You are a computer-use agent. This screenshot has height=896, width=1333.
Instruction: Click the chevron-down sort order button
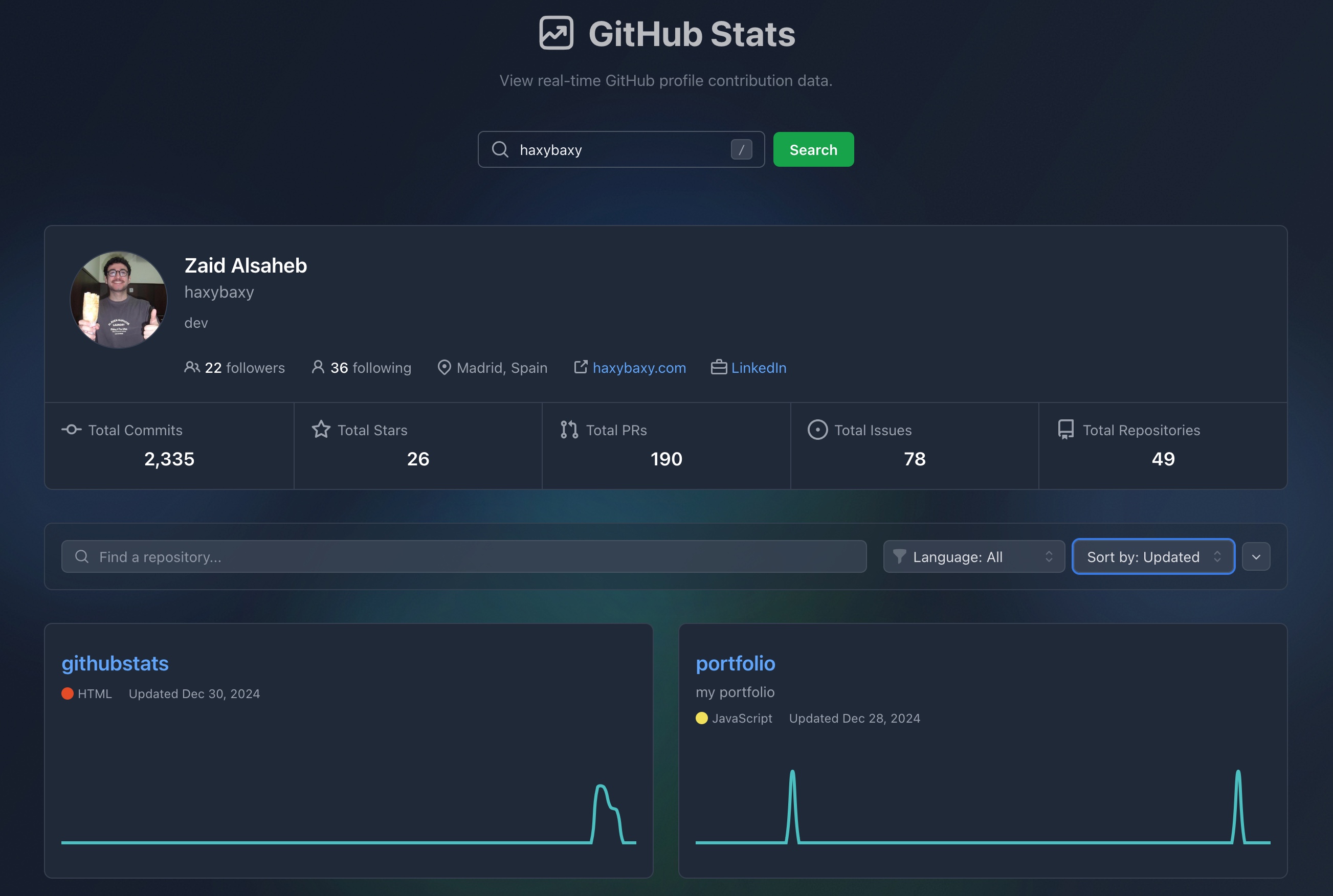pos(1256,556)
